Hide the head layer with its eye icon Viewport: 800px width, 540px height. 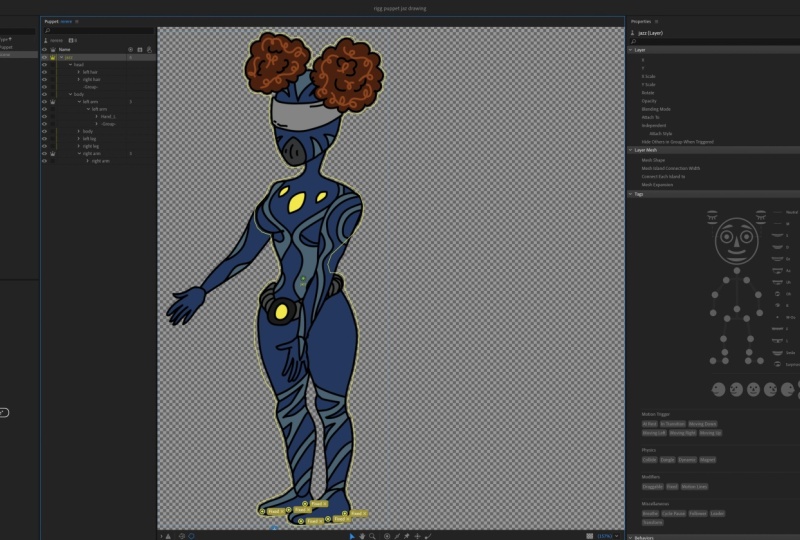pyautogui.click(x=44, y=65)
